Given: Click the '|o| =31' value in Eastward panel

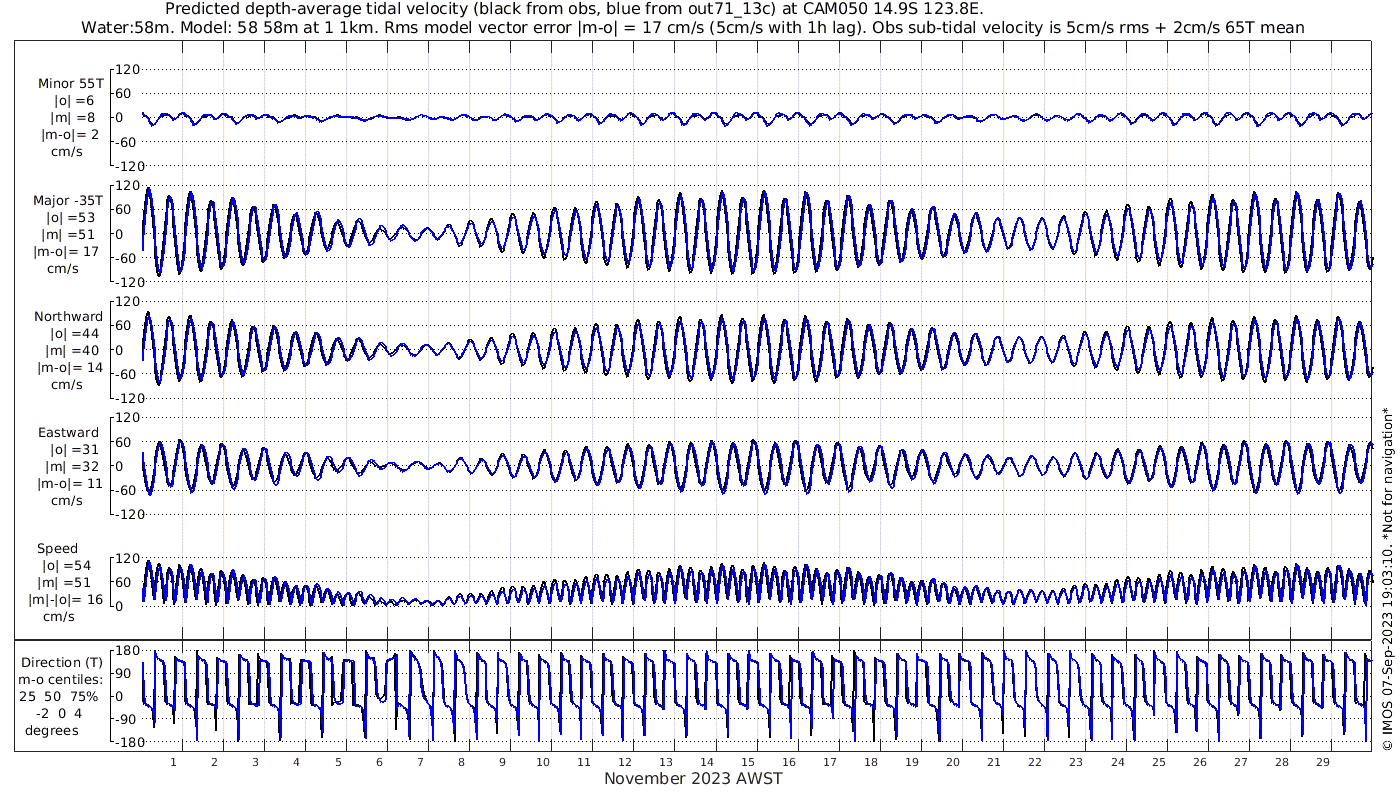Looking at the screenshot, I should pyautogui.click(x=74, y=450).
